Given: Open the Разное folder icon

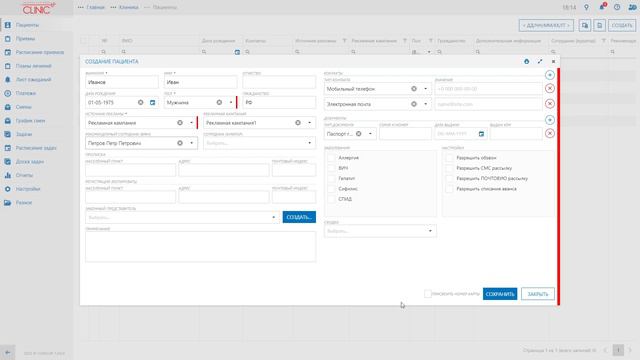Looking at the screenshot, I should [7, 202].
